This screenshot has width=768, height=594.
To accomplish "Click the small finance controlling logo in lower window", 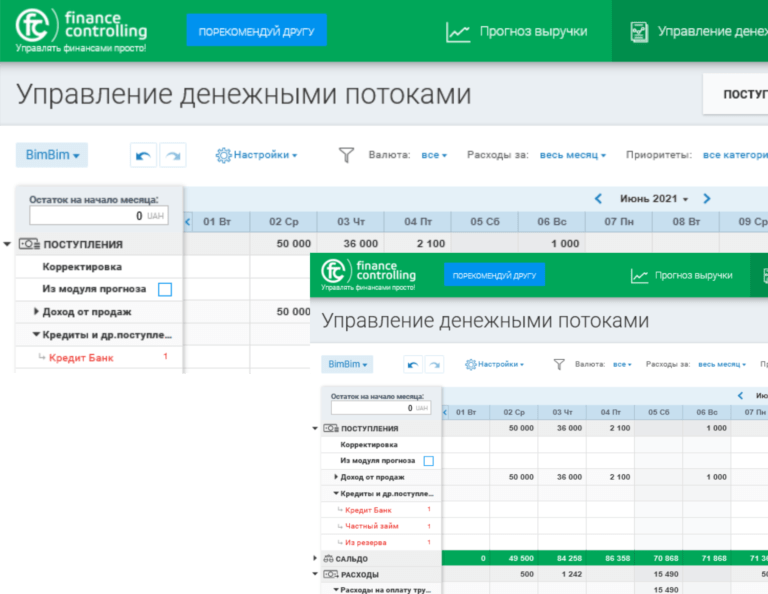I will (x=368, y=275).
